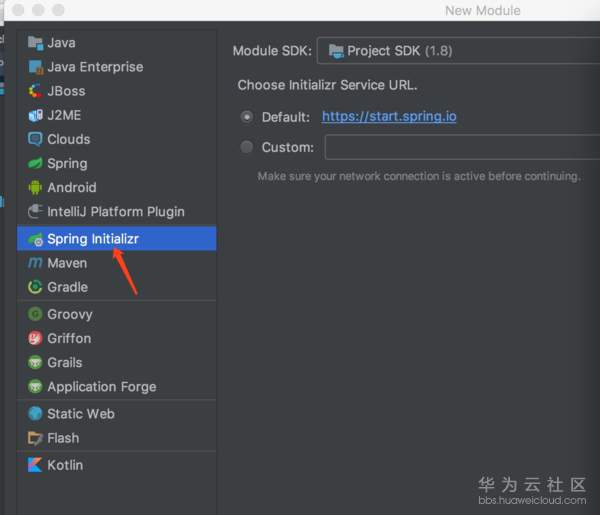This screenshot has width=600, height=515.
Task: Select IntelliJ Platform Plugin entry
Action: (116, 211)
